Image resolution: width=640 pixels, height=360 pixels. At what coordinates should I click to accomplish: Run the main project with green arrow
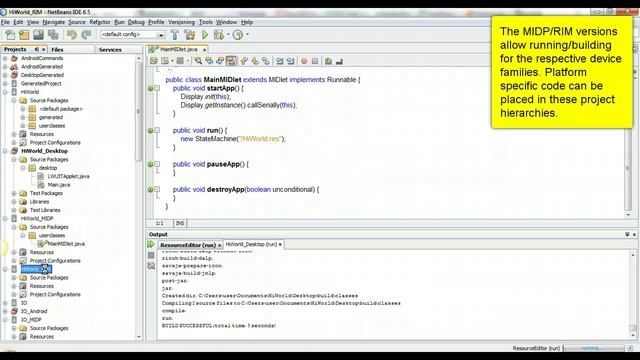(x=205, y=35)
